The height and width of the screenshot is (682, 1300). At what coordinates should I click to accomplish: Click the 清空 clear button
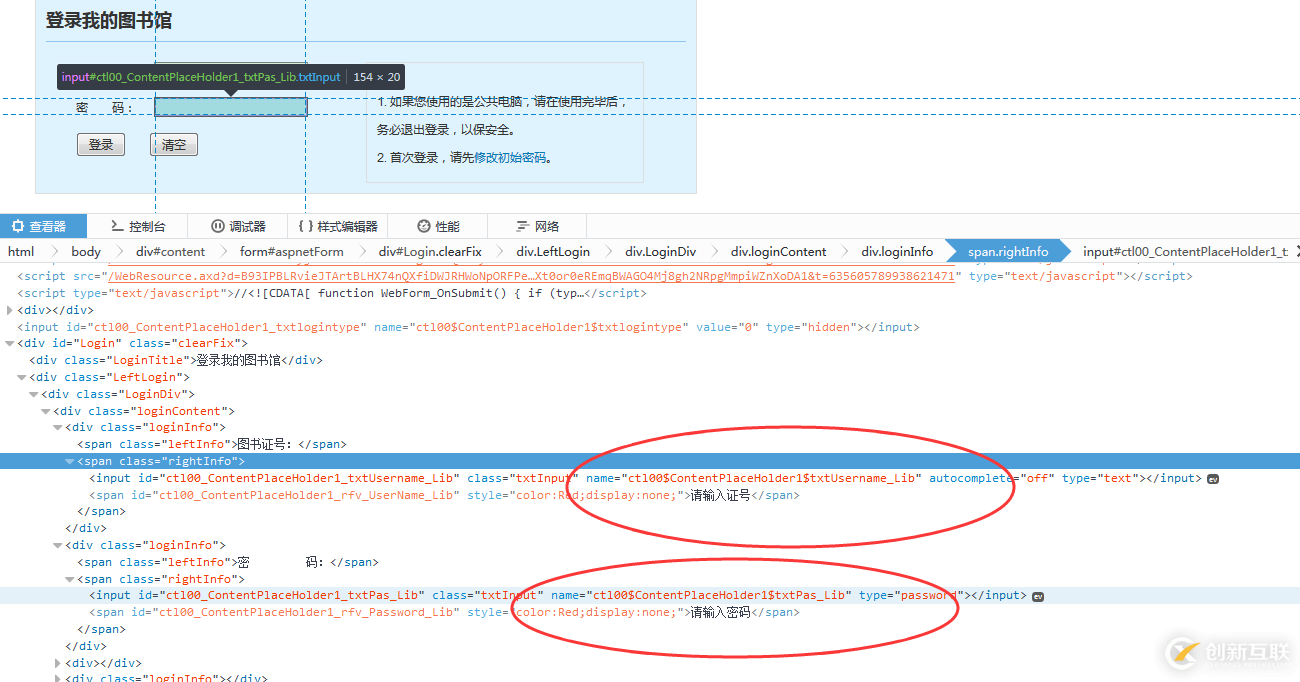coord(173,144)
